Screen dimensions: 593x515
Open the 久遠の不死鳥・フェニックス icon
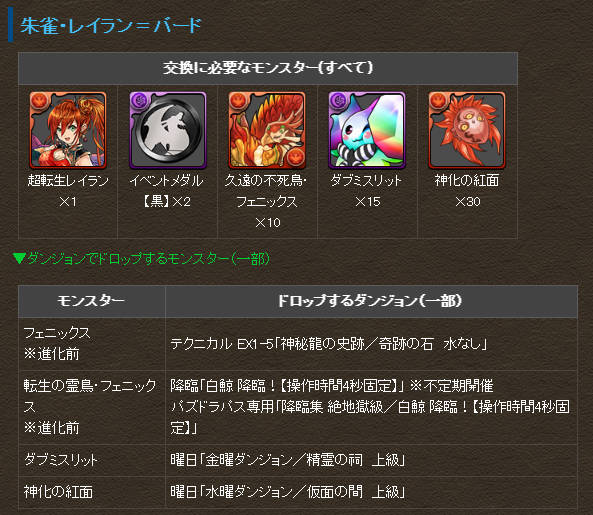click(267, 130)
